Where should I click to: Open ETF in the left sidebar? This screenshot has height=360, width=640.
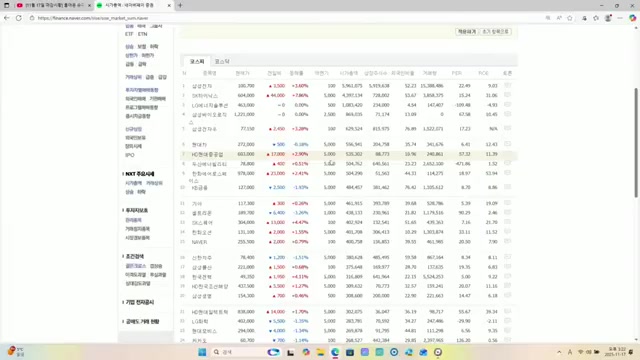[129, 34]
